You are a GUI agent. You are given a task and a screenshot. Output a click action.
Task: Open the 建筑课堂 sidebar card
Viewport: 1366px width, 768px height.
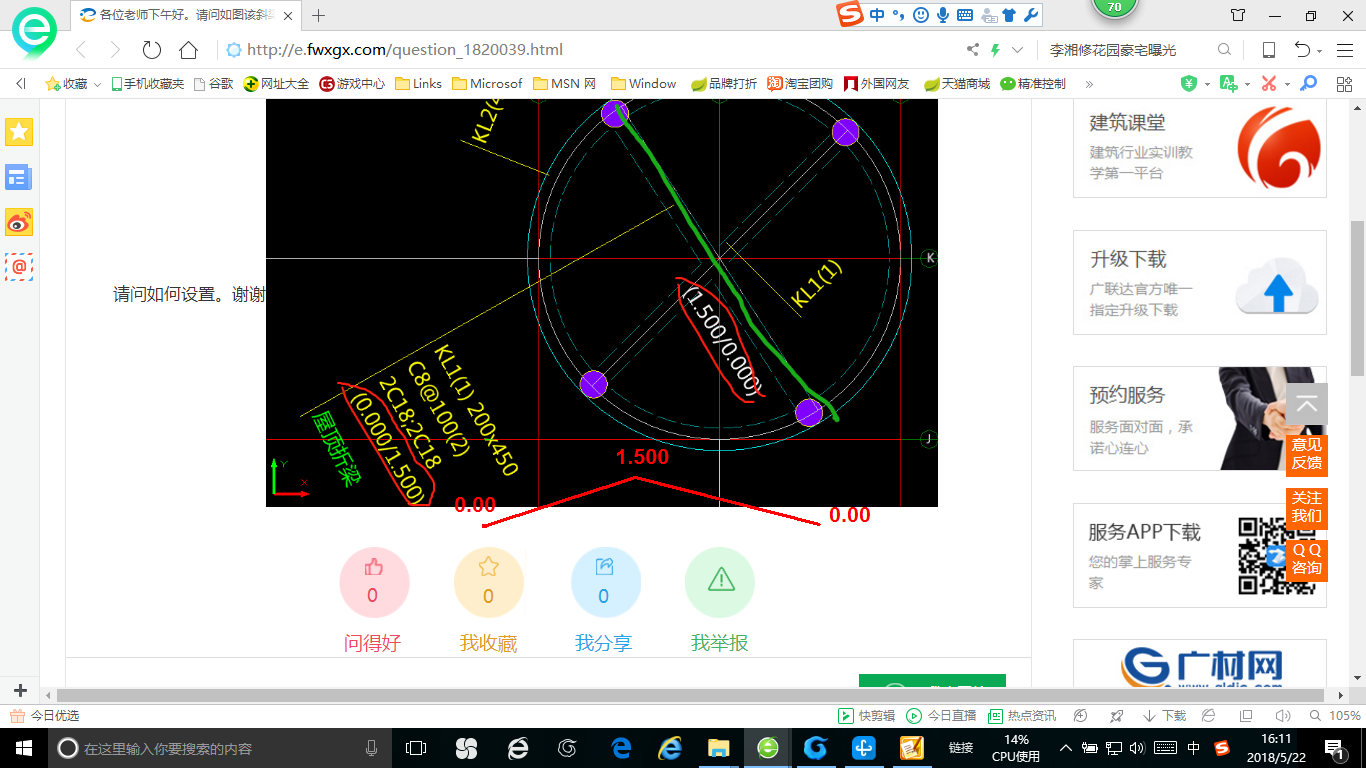tap(1200, 148)
